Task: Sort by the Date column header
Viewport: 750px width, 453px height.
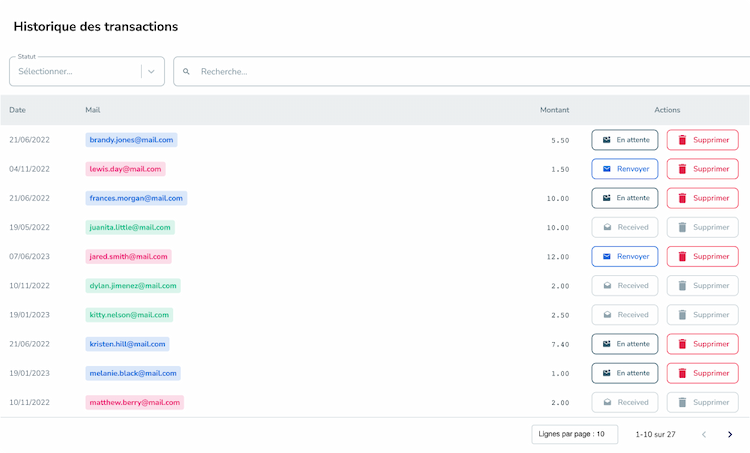Action: point(18,110)
